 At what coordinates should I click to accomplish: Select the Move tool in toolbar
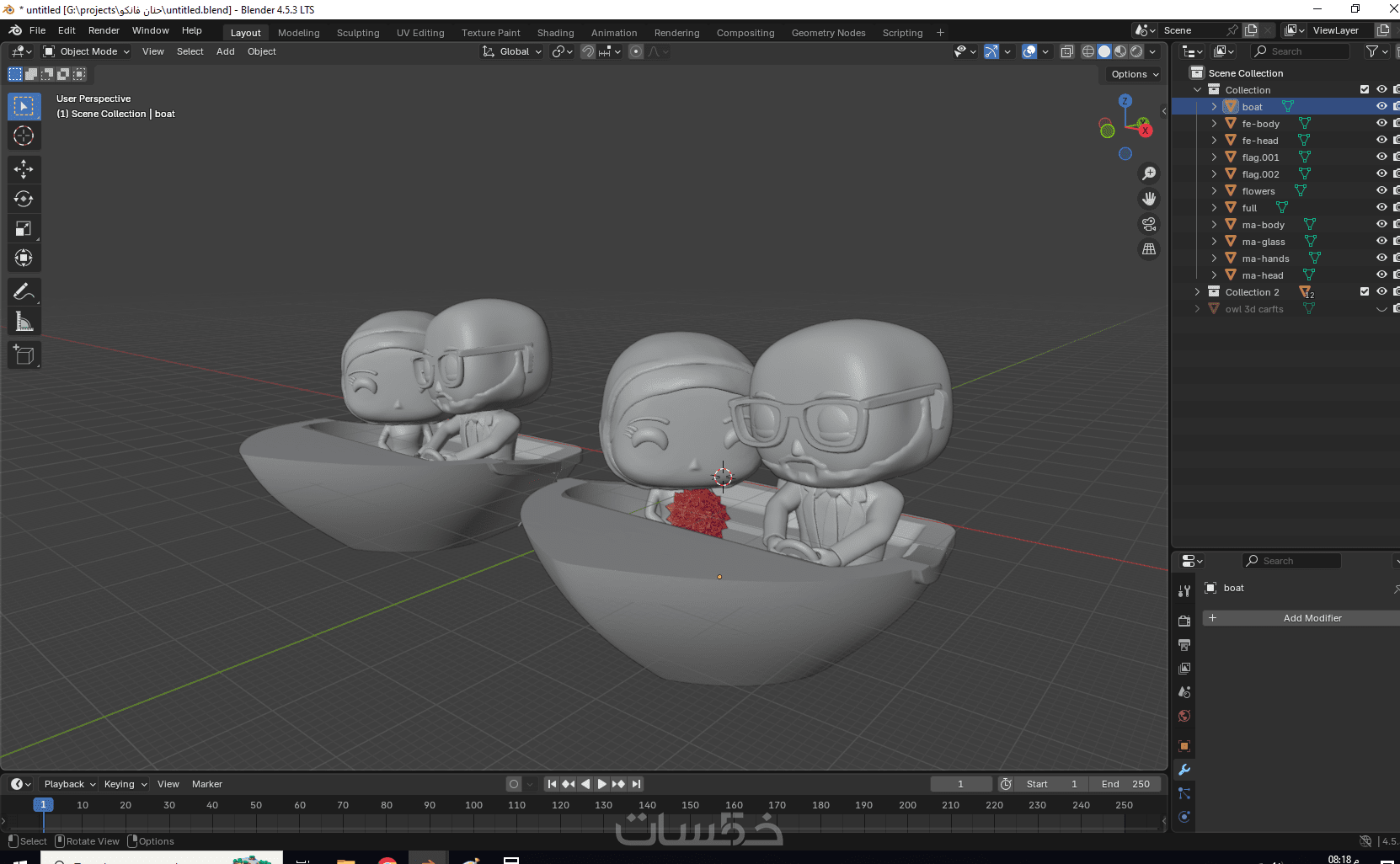point(24,169)
